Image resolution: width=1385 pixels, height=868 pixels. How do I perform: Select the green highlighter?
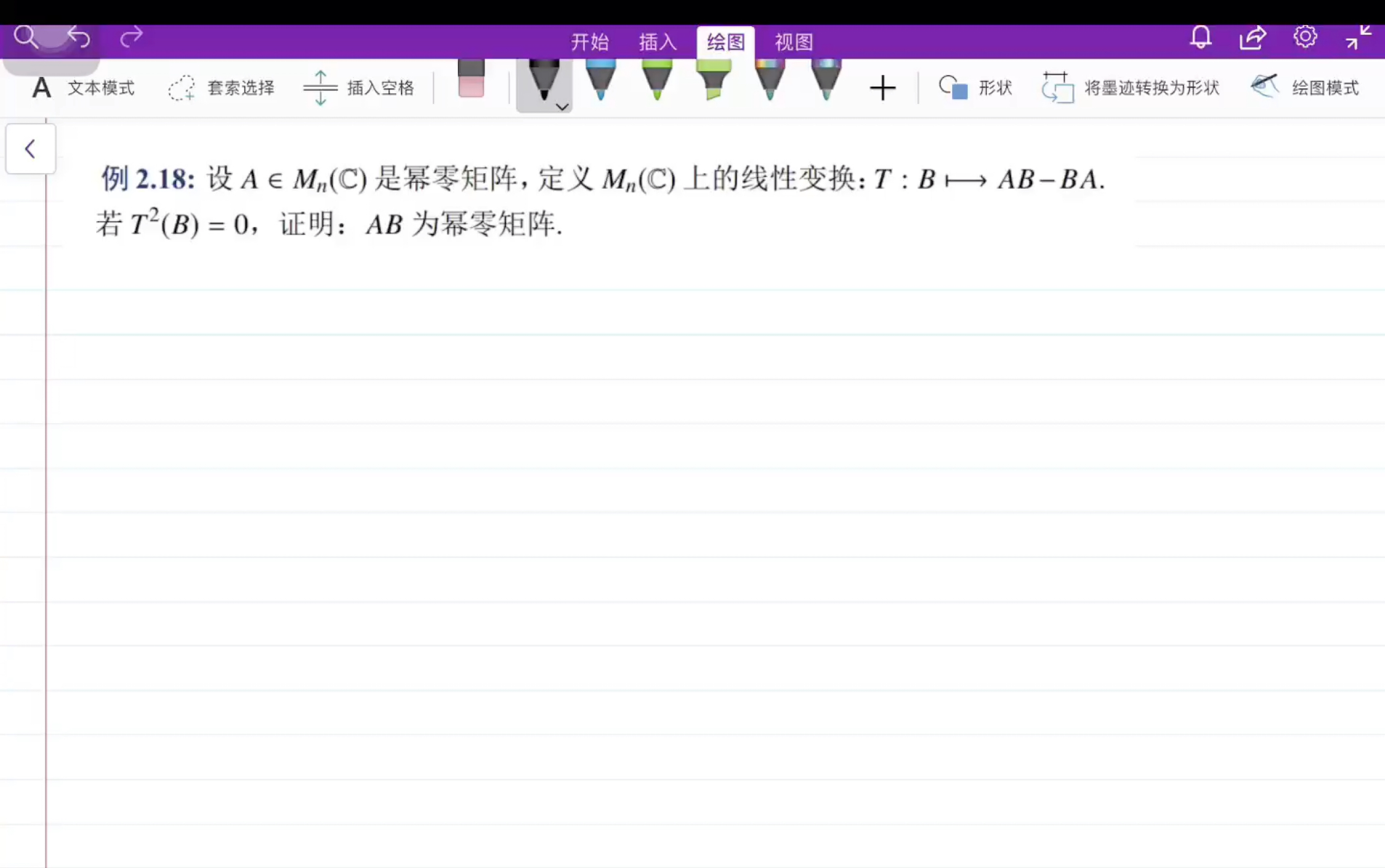tap(713, 79)
